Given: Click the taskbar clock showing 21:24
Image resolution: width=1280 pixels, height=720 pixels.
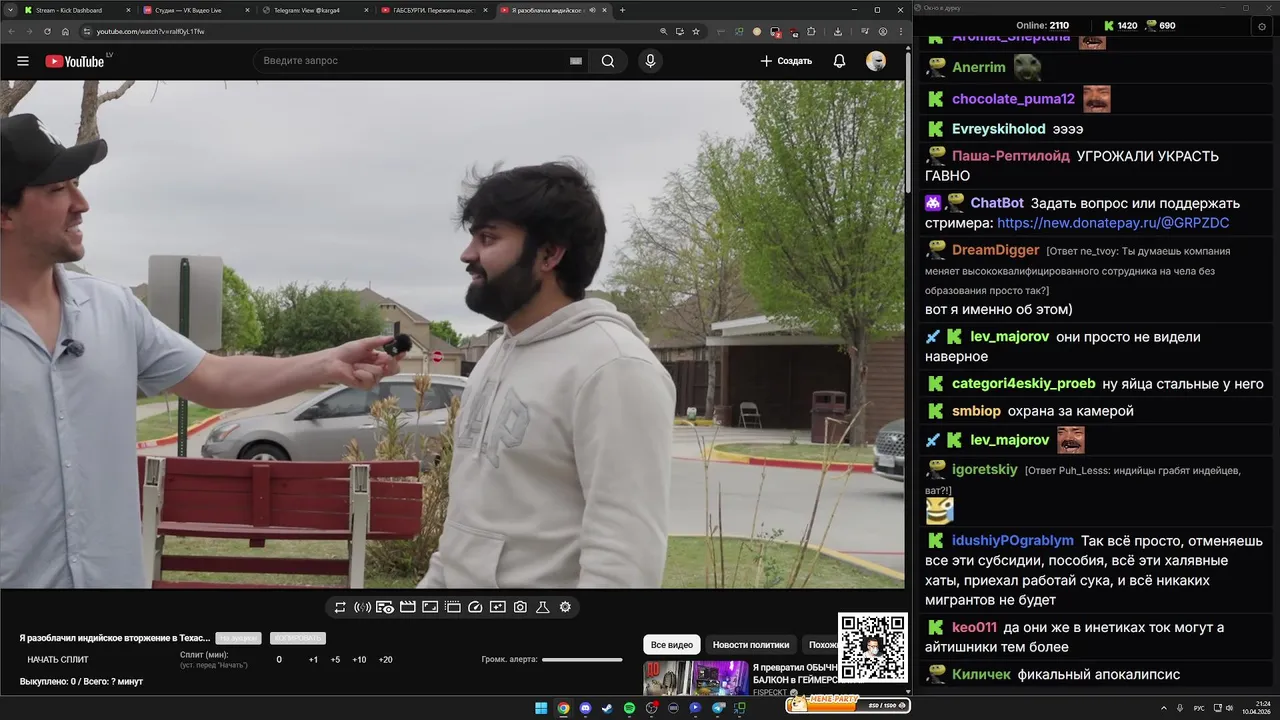Looking at the screenshot, I should point(1256,708).
